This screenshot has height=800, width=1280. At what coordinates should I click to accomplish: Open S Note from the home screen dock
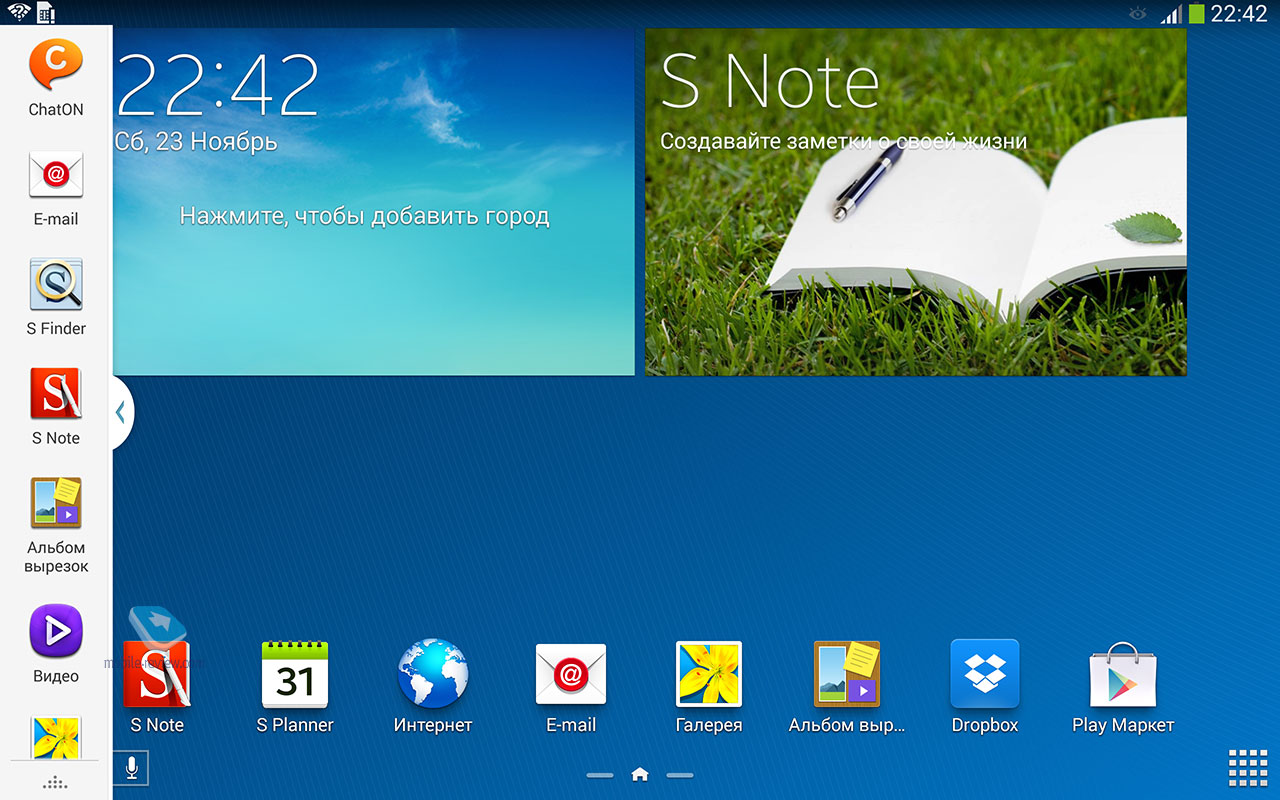click(157, 687)
